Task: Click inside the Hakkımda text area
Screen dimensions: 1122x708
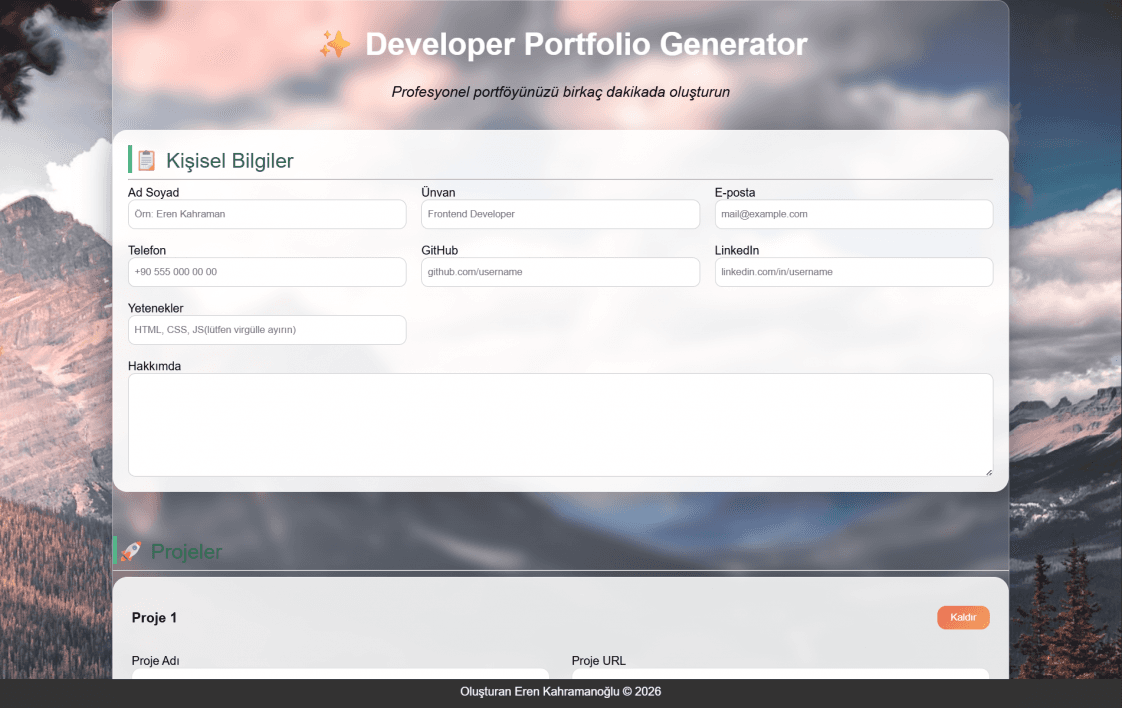Action: pyautogui.click(x=560, y=425)
